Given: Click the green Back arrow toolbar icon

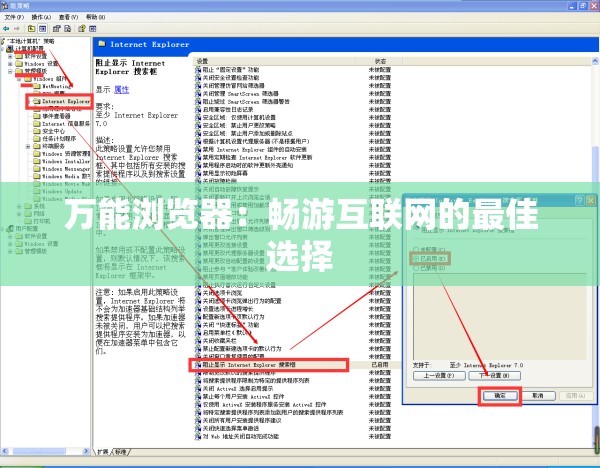Looking at the screenshot, I should (6, 29).
